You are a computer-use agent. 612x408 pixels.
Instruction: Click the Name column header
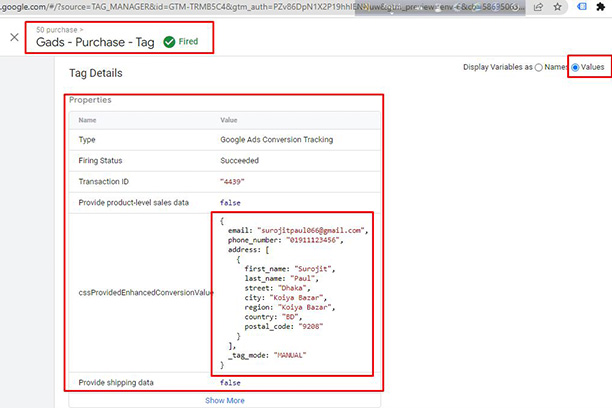[x=87, y=120]
